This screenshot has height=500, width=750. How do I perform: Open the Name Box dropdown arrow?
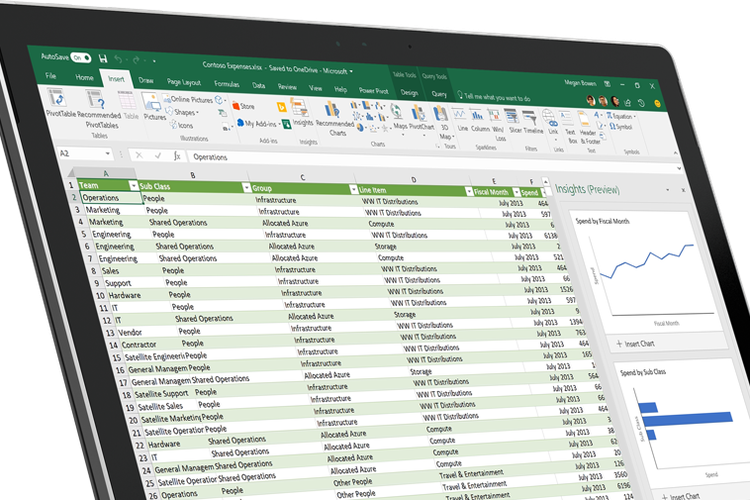(108, 154)
